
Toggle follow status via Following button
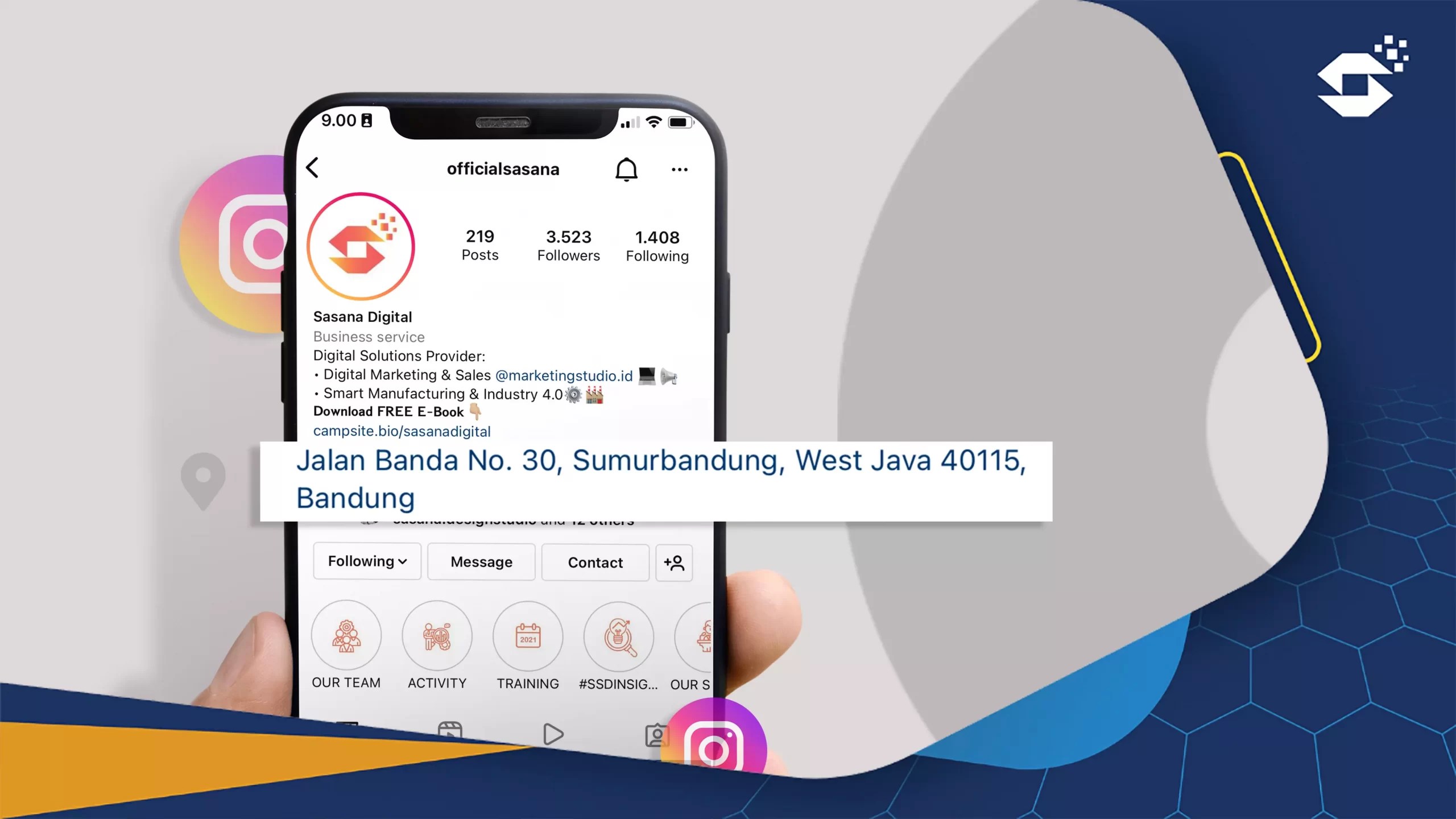click(x=367, y=561)
